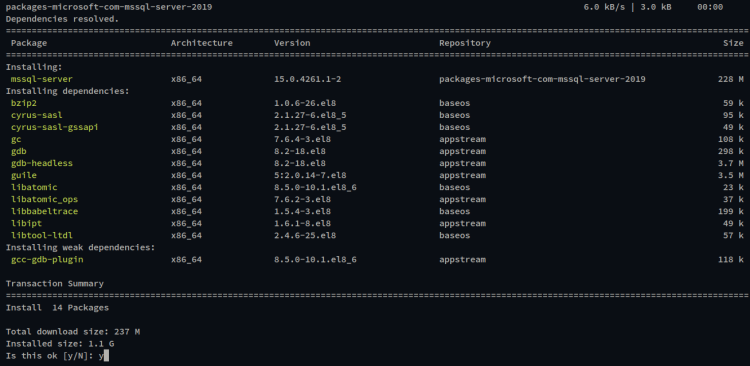Click the mssql-server package name
Screen dimensions: 750x366
(x=42, y=79)
